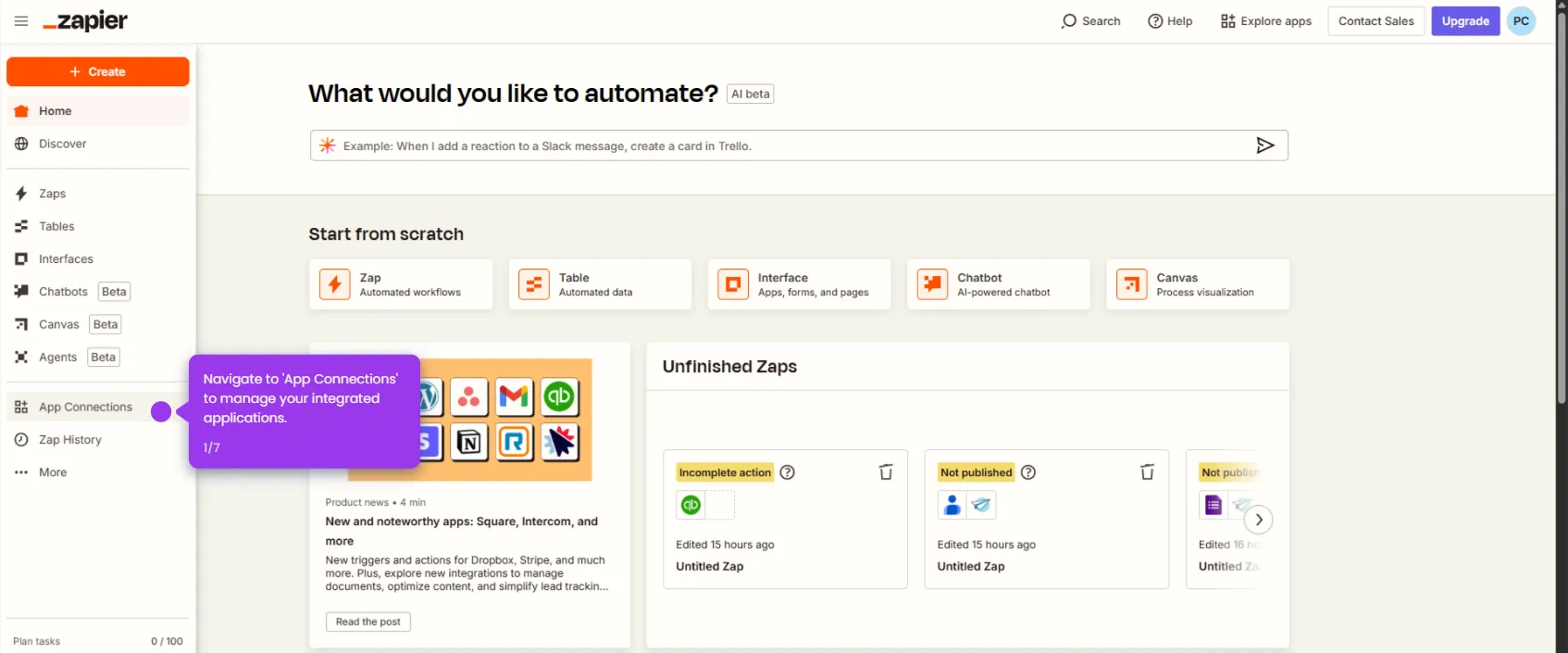
Task: Open the first Untitled Zap edited 15 hours ago
Action: pos(785,520)
